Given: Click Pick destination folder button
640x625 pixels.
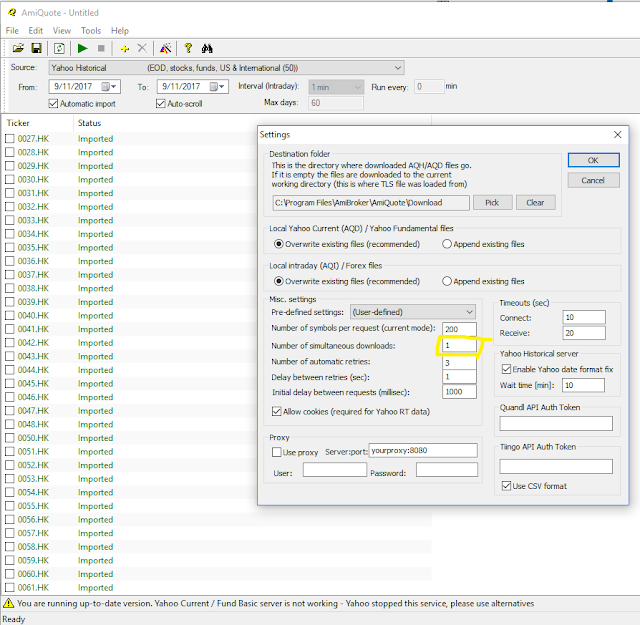Looking at the screenshot, I should pos(492,202).
